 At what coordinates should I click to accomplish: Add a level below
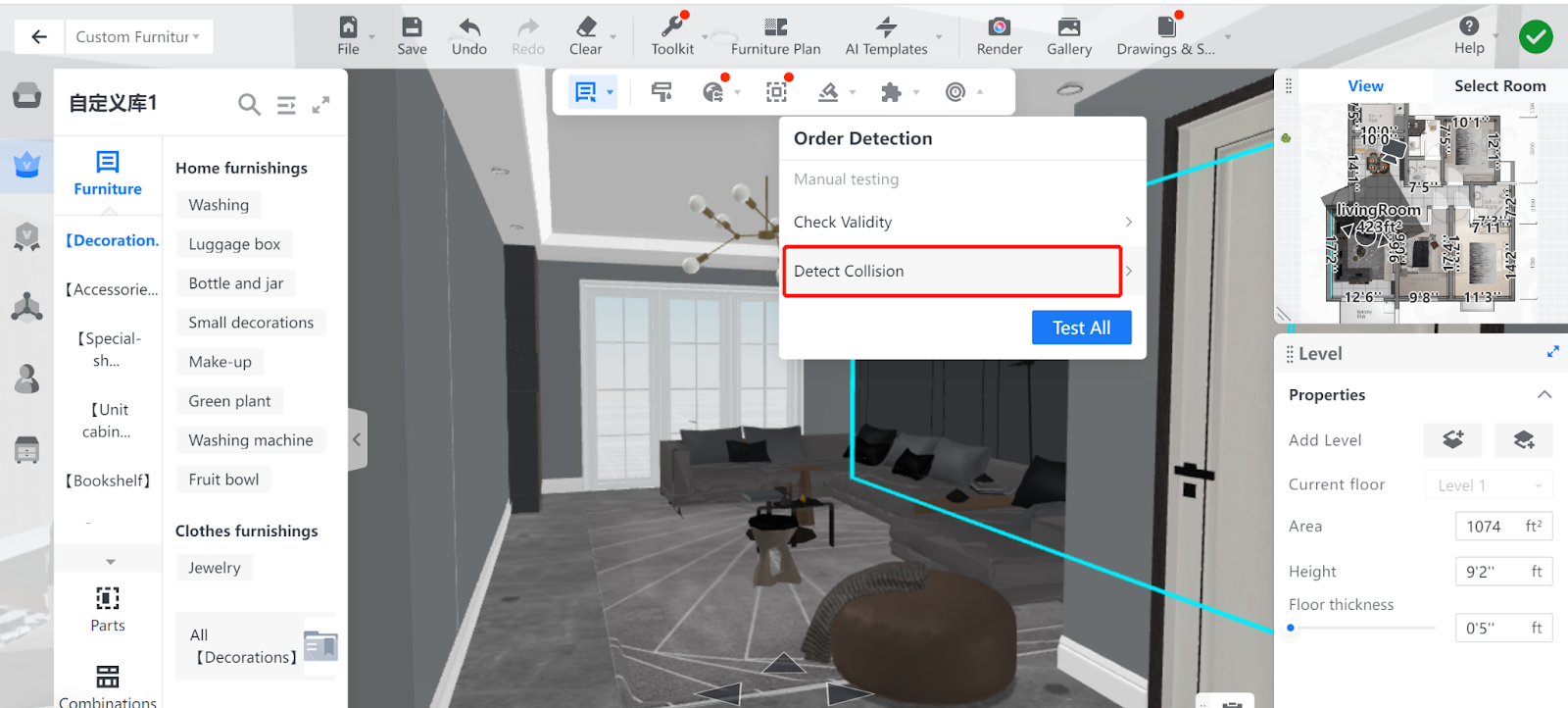click(1523, 440)
